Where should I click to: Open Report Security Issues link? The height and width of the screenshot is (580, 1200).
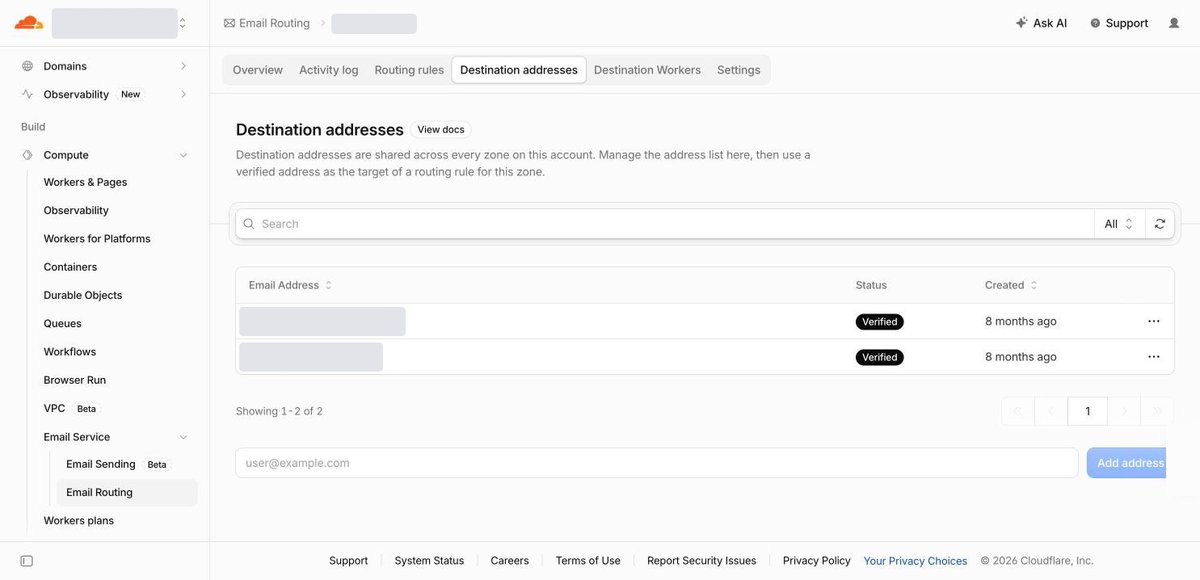click(x=701, y=561)
